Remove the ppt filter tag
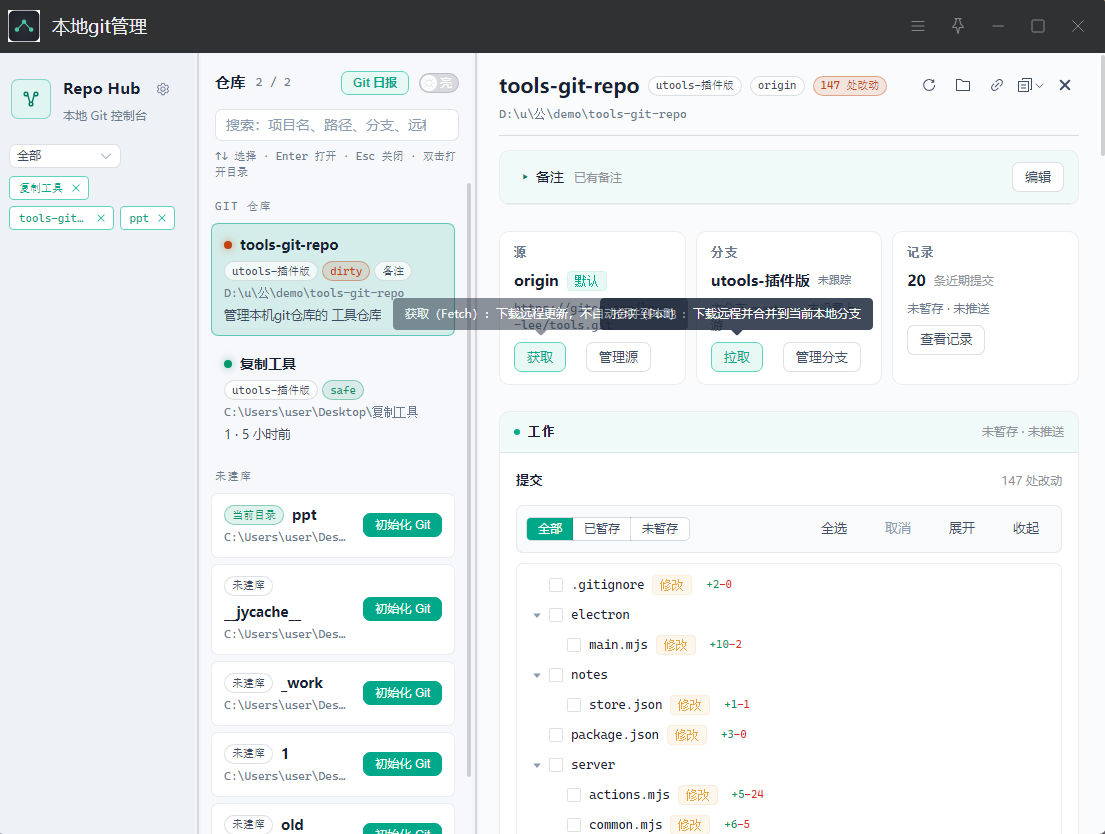The height and width of the screenshot is (834, 1105). tap(162, 219)
